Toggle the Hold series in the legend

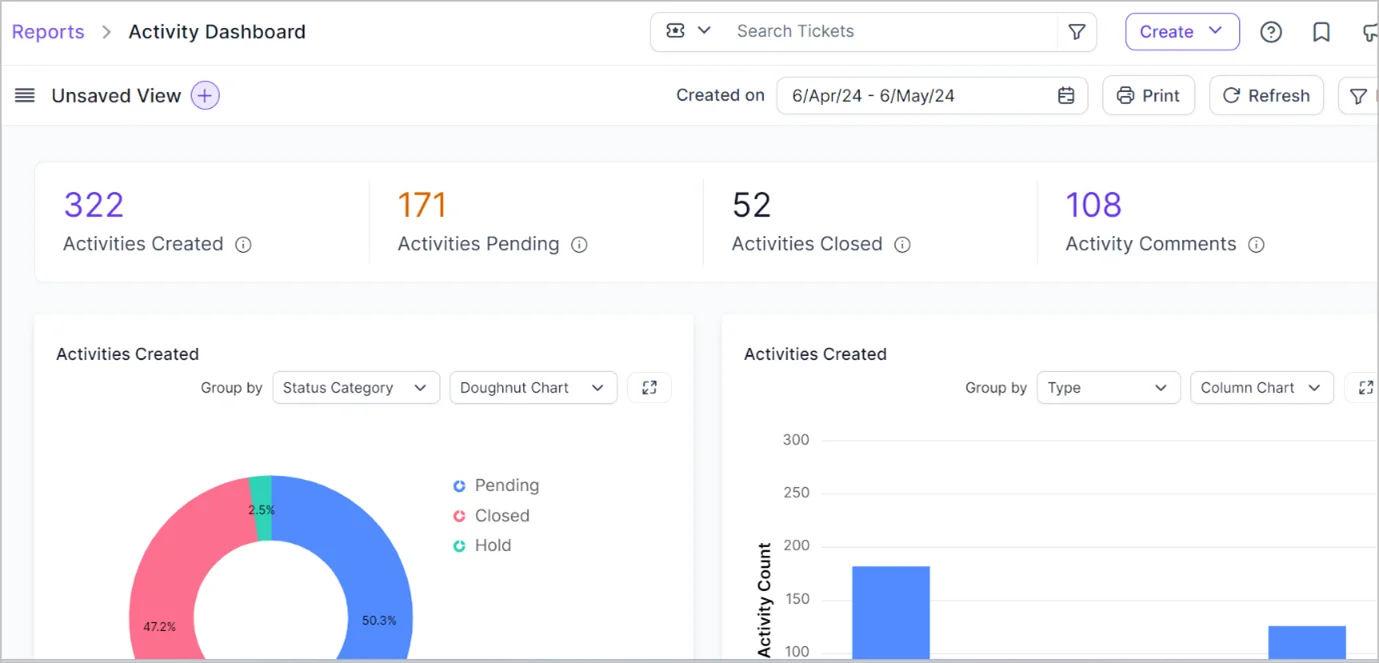pos(483,545)
